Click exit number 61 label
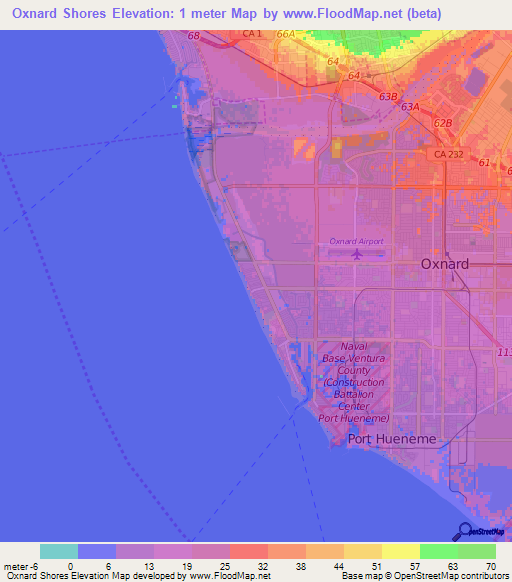This screenshot has height=582, width=512. tap(484, 163)
